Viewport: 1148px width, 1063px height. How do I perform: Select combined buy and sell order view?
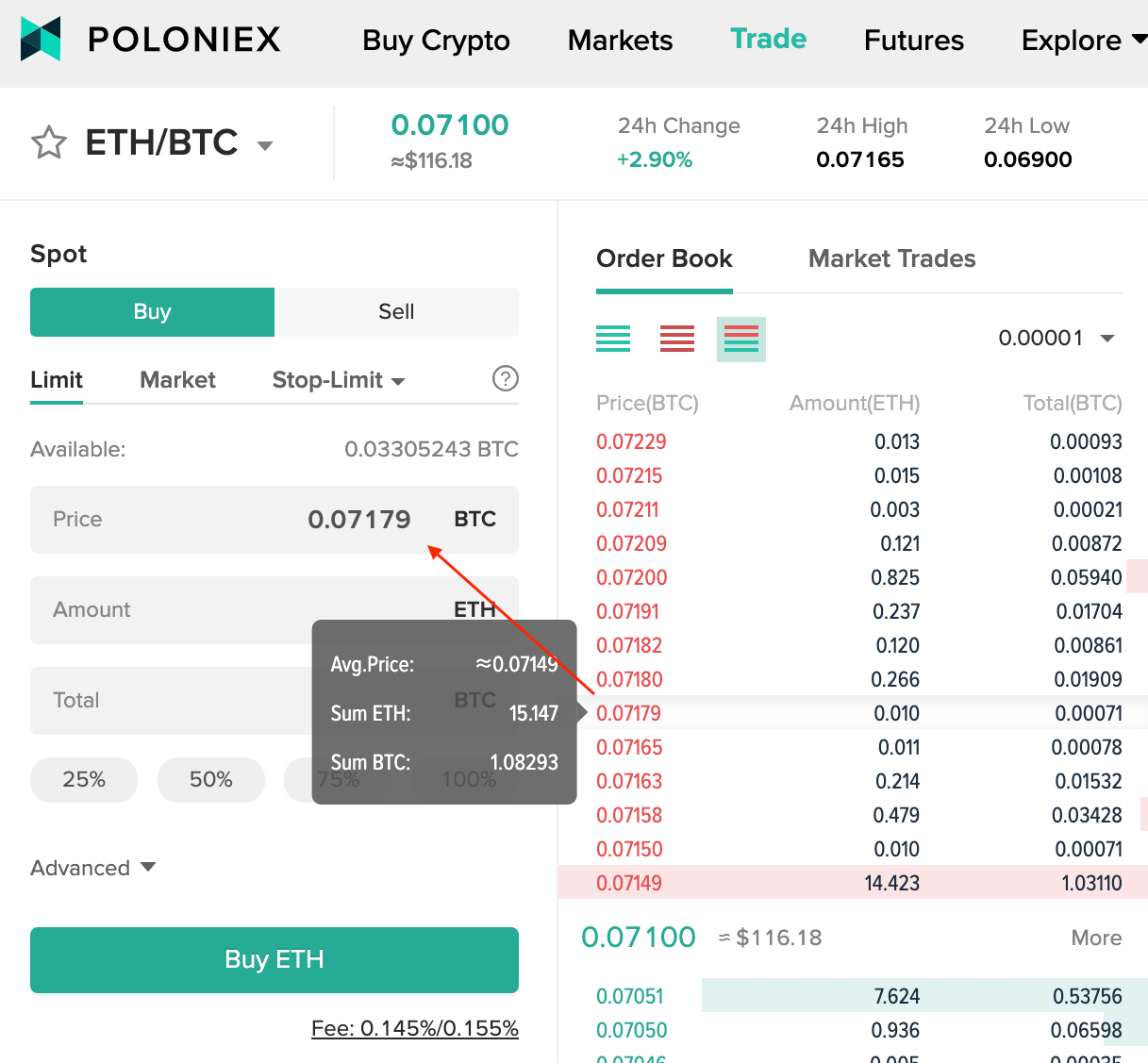pos(741,339)
